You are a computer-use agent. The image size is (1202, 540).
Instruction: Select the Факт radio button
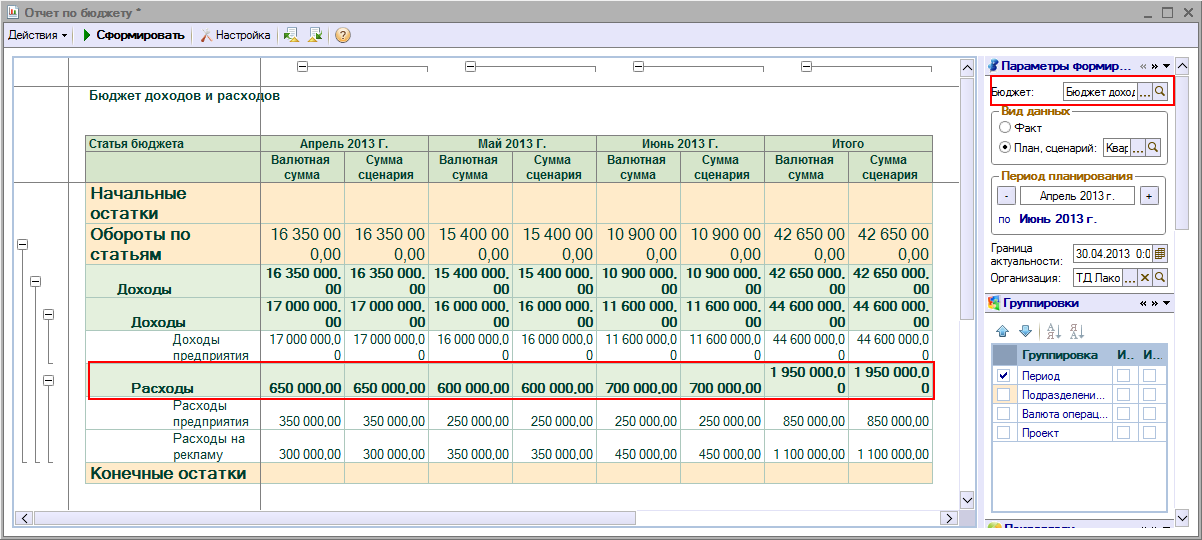click(1005, 128)
